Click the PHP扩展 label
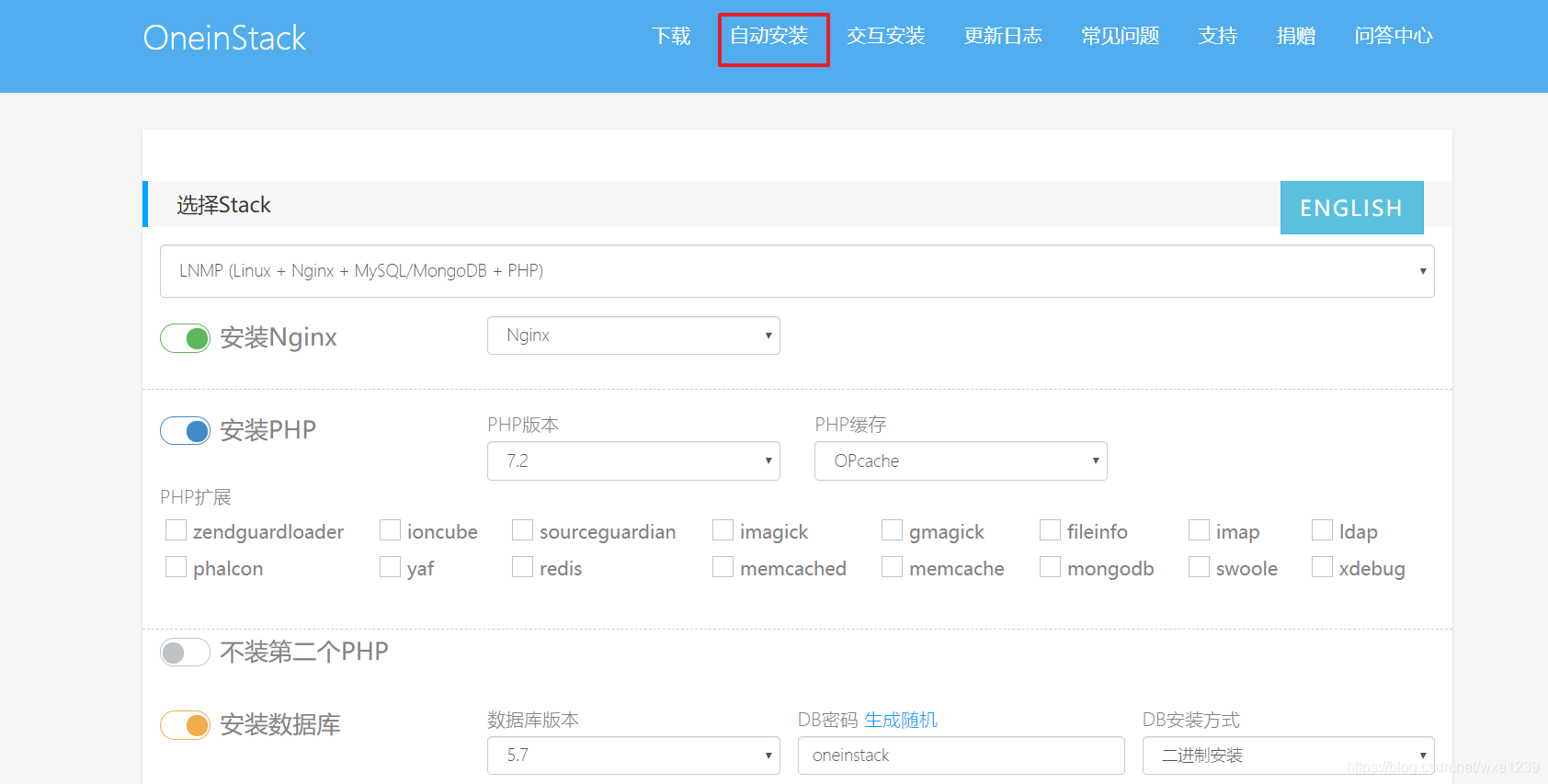This screenshot has height=784, width=1548. click(x=196, y=497)
